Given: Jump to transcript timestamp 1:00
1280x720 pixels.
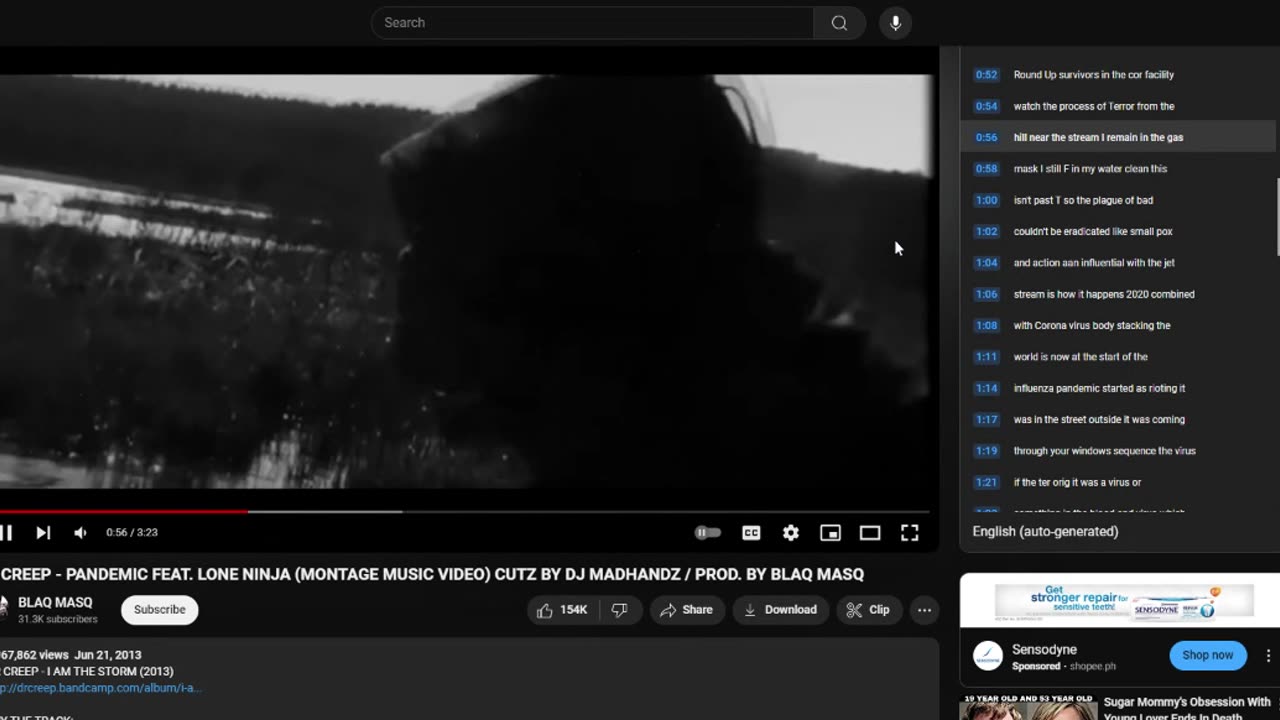Looking at the screenshot, I should point(986,200).
